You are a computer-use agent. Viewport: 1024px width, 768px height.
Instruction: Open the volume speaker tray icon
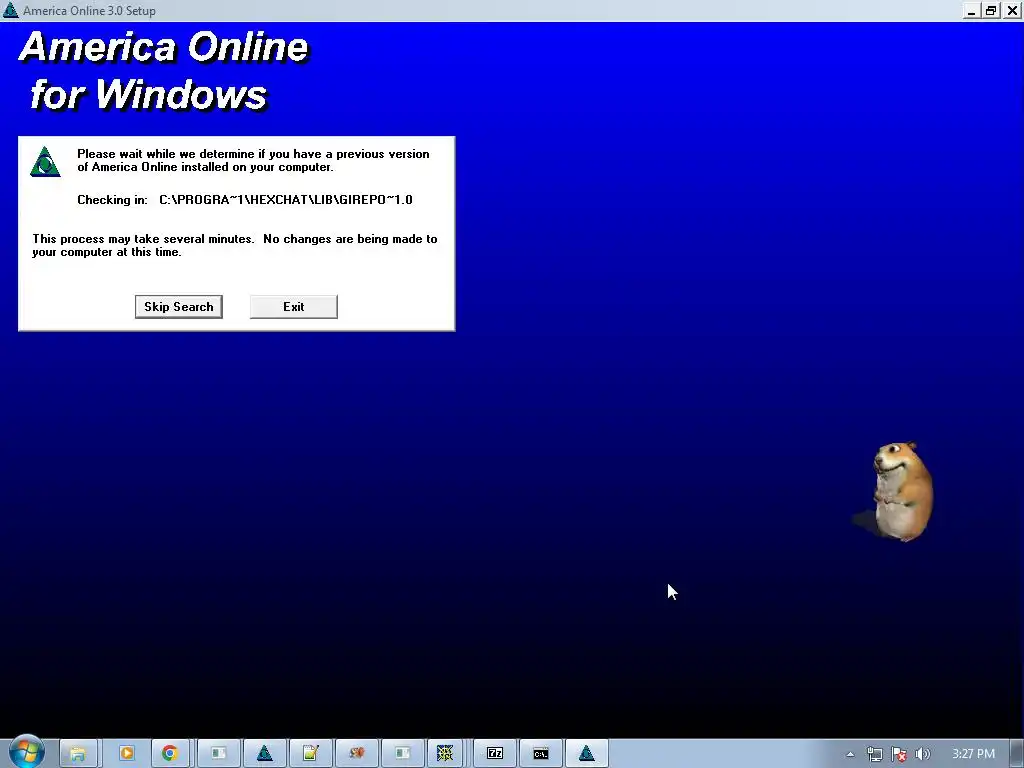click(923, 754)
